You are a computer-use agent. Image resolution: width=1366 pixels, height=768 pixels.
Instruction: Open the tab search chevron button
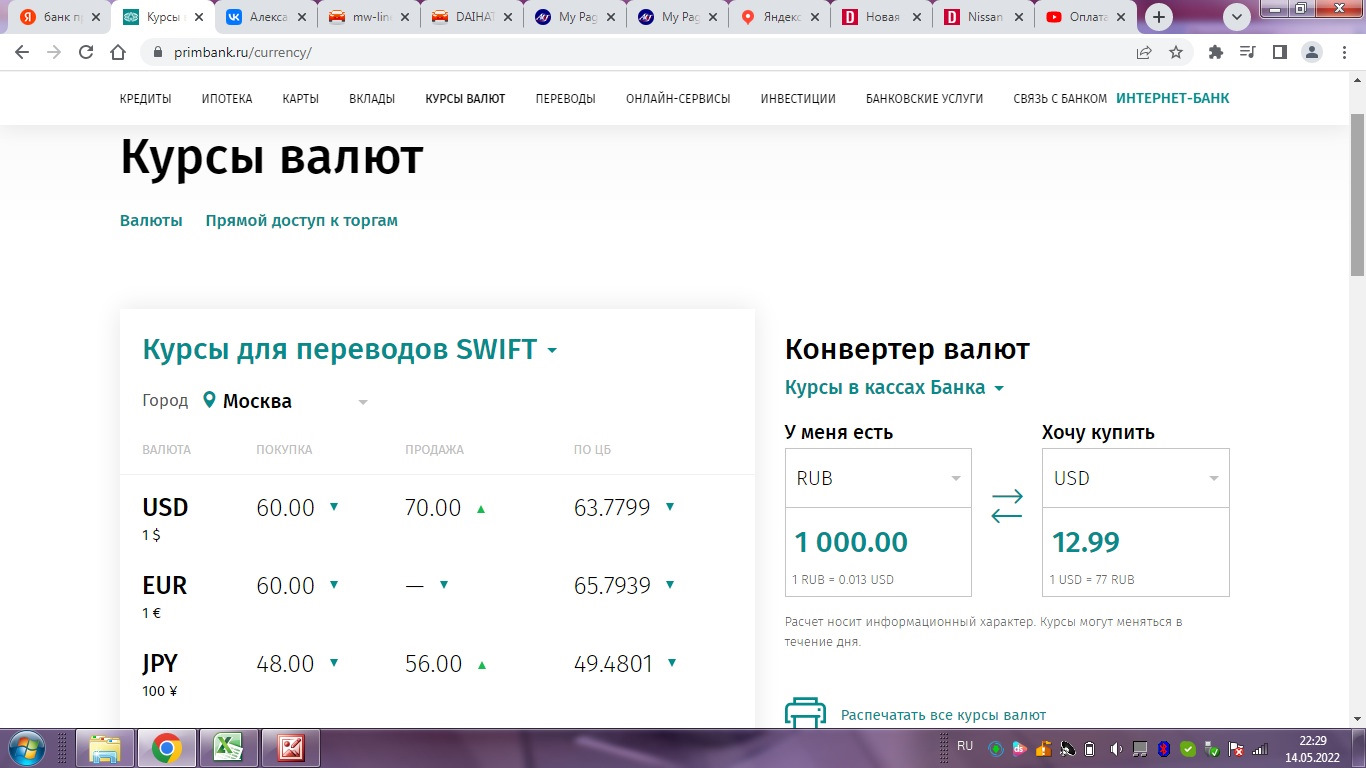[1237, 17]
